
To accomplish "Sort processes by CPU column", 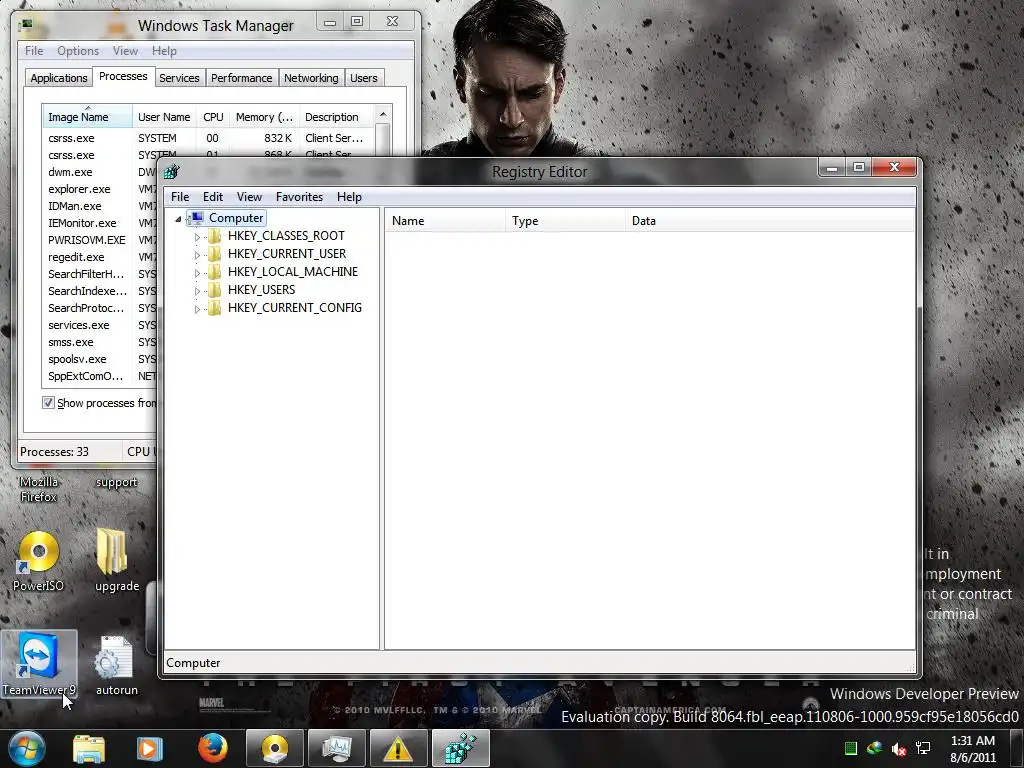I will [213, 117].
